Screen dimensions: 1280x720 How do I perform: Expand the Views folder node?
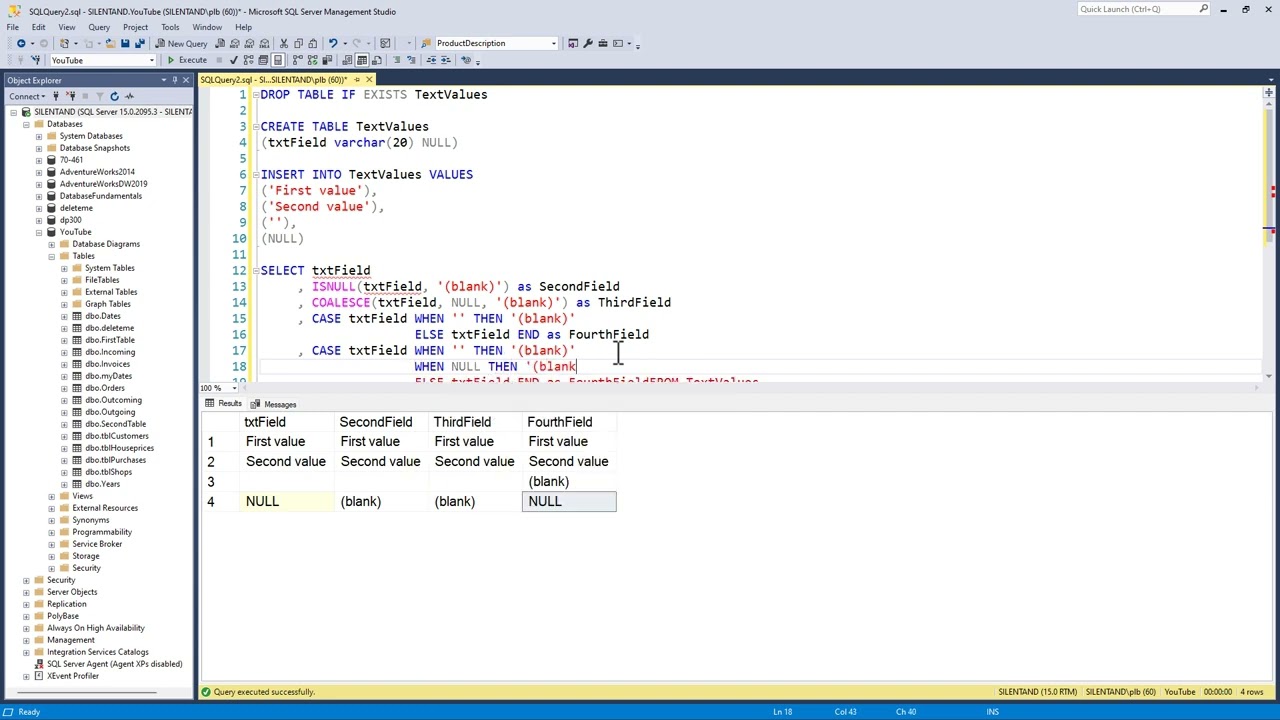tap(52, 496)
